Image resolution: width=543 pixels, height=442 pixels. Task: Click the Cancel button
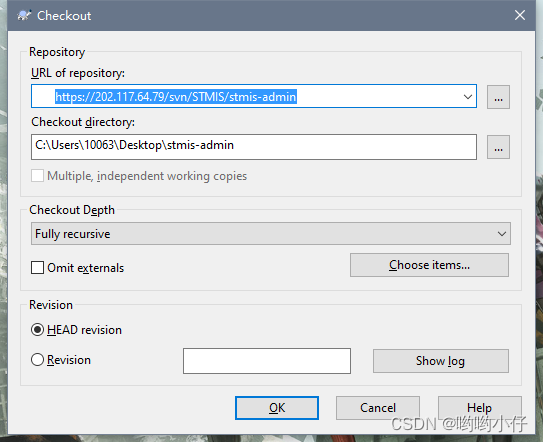378,408
